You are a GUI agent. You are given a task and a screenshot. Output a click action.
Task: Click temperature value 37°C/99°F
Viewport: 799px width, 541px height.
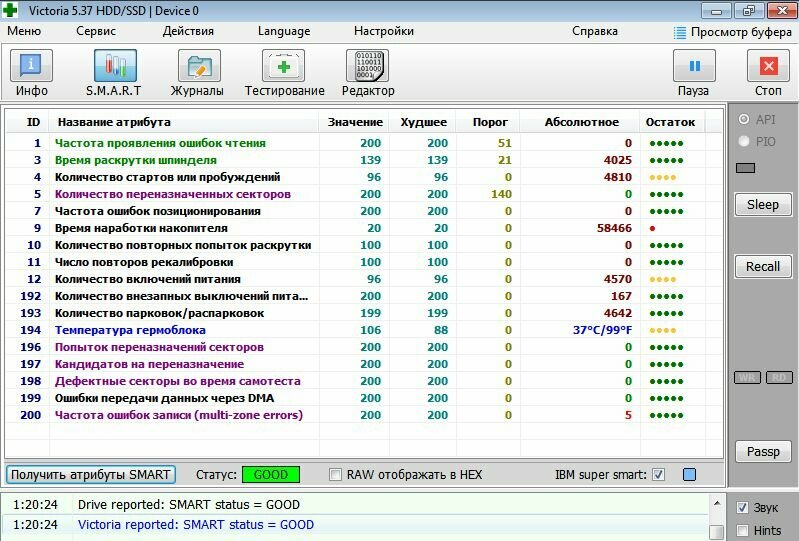click(602, 330)
